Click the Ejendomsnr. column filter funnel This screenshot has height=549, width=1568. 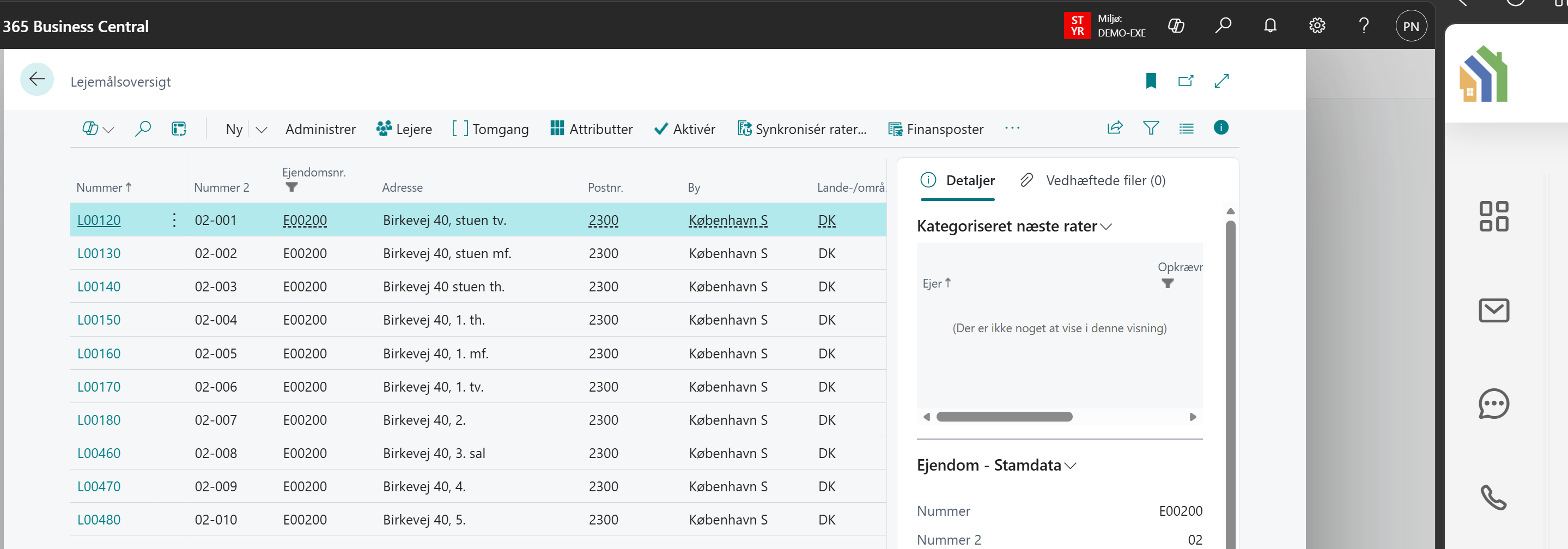[291, 187]
